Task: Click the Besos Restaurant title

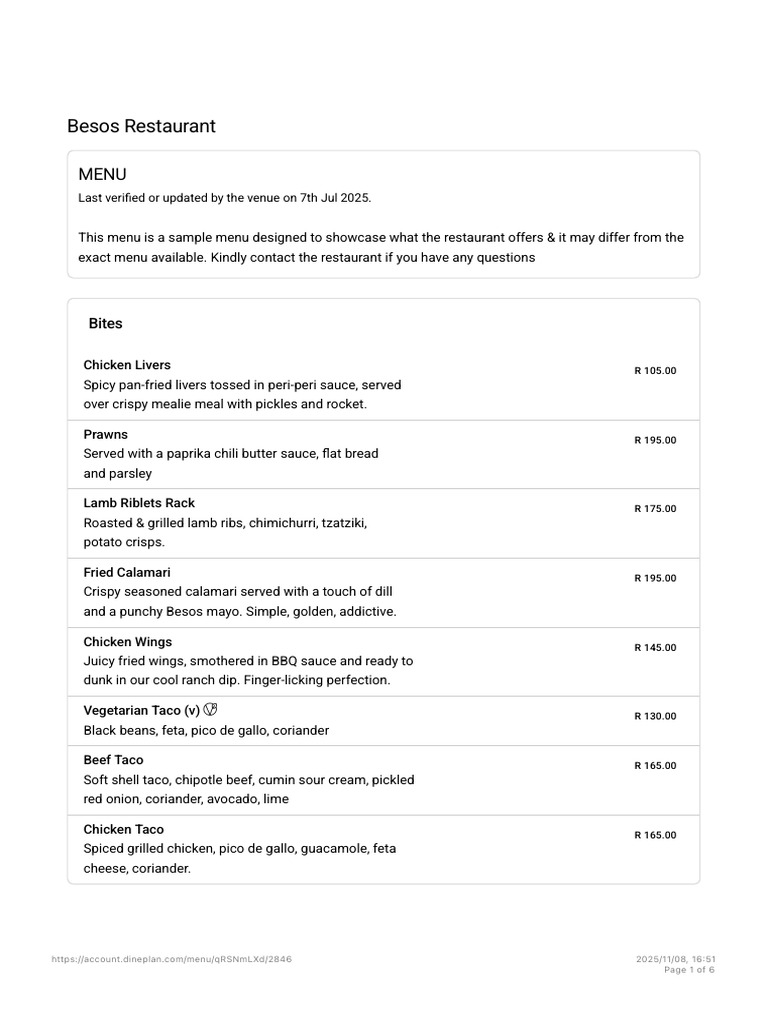Action: pos(141,126)
